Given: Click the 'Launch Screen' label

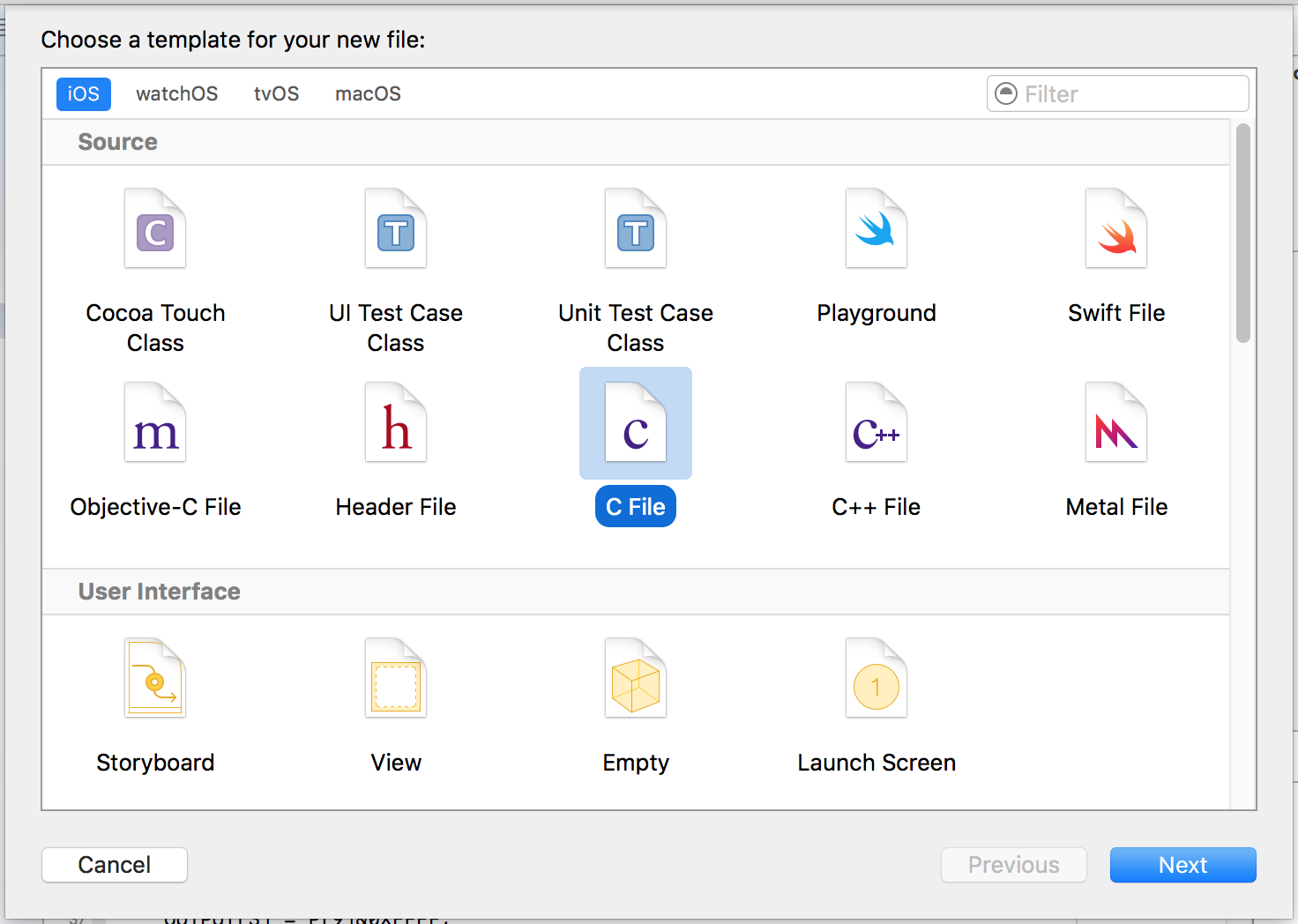Looking at the screenshot, I should point(877,763).
